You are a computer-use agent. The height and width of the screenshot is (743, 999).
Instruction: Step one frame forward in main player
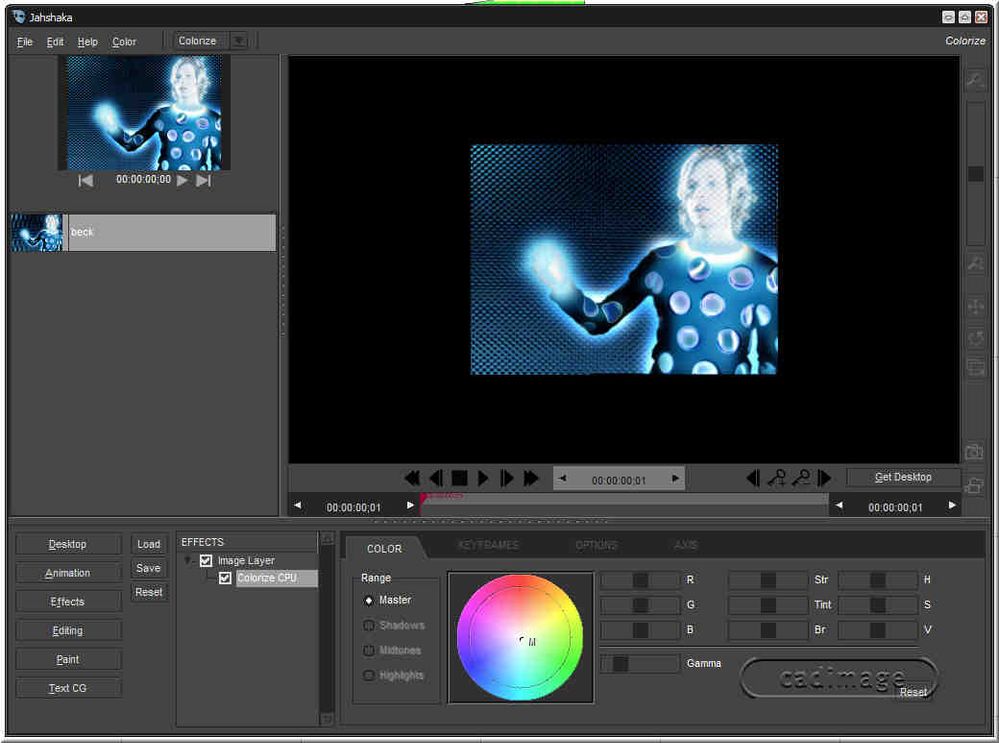pyautogui.click(x=507, y=478)
